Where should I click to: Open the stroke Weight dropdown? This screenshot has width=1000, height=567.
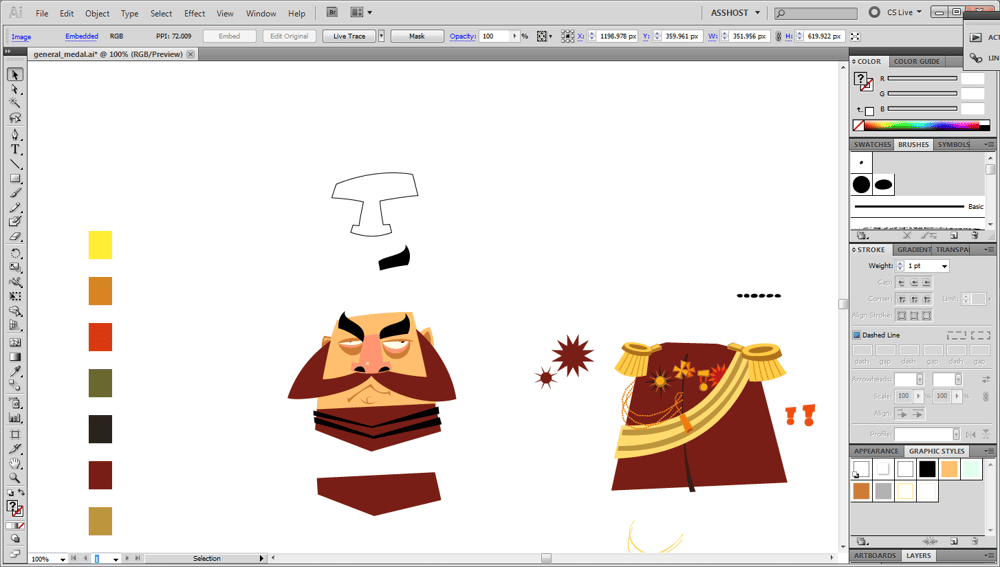point(945,266)
